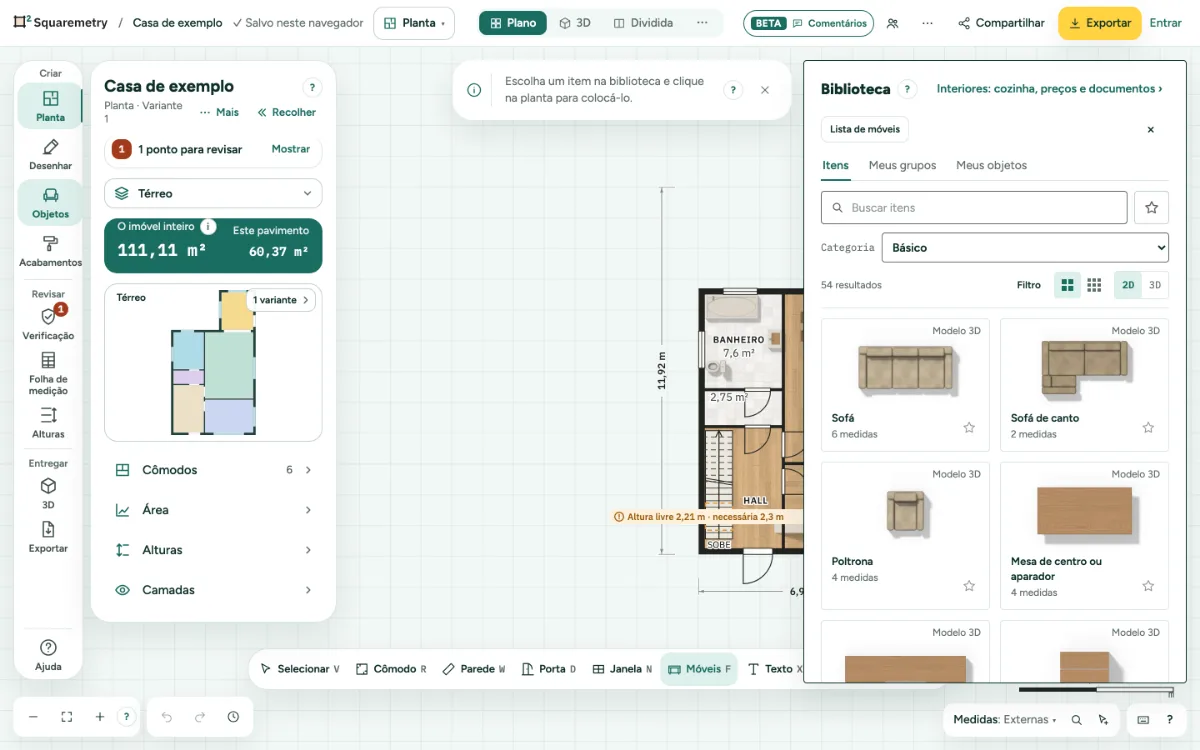Image resolution: width=1200 pixels, height=750 pixels.
Task: Switch to the 3D view tab
Action: [575, 23]
